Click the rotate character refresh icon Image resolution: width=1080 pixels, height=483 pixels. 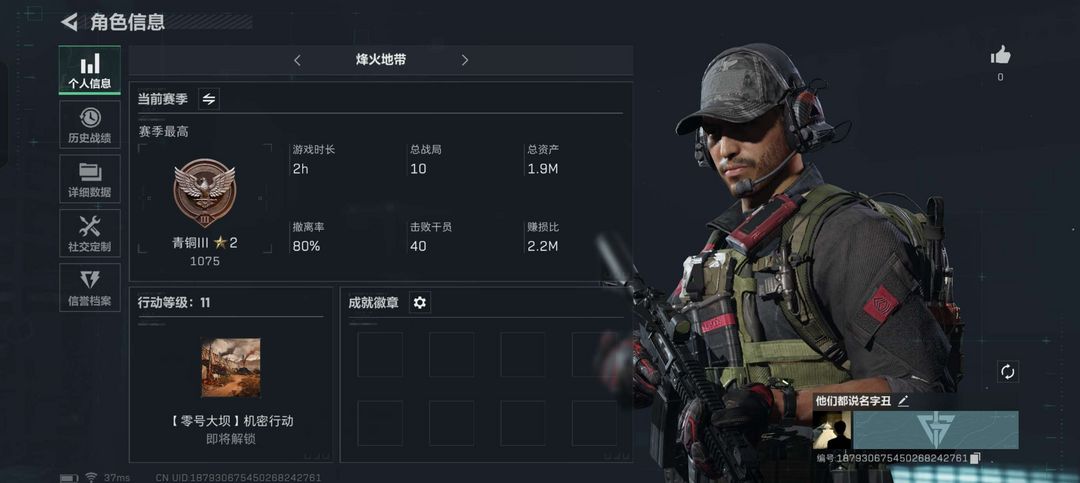click(x=1007, y=372)
